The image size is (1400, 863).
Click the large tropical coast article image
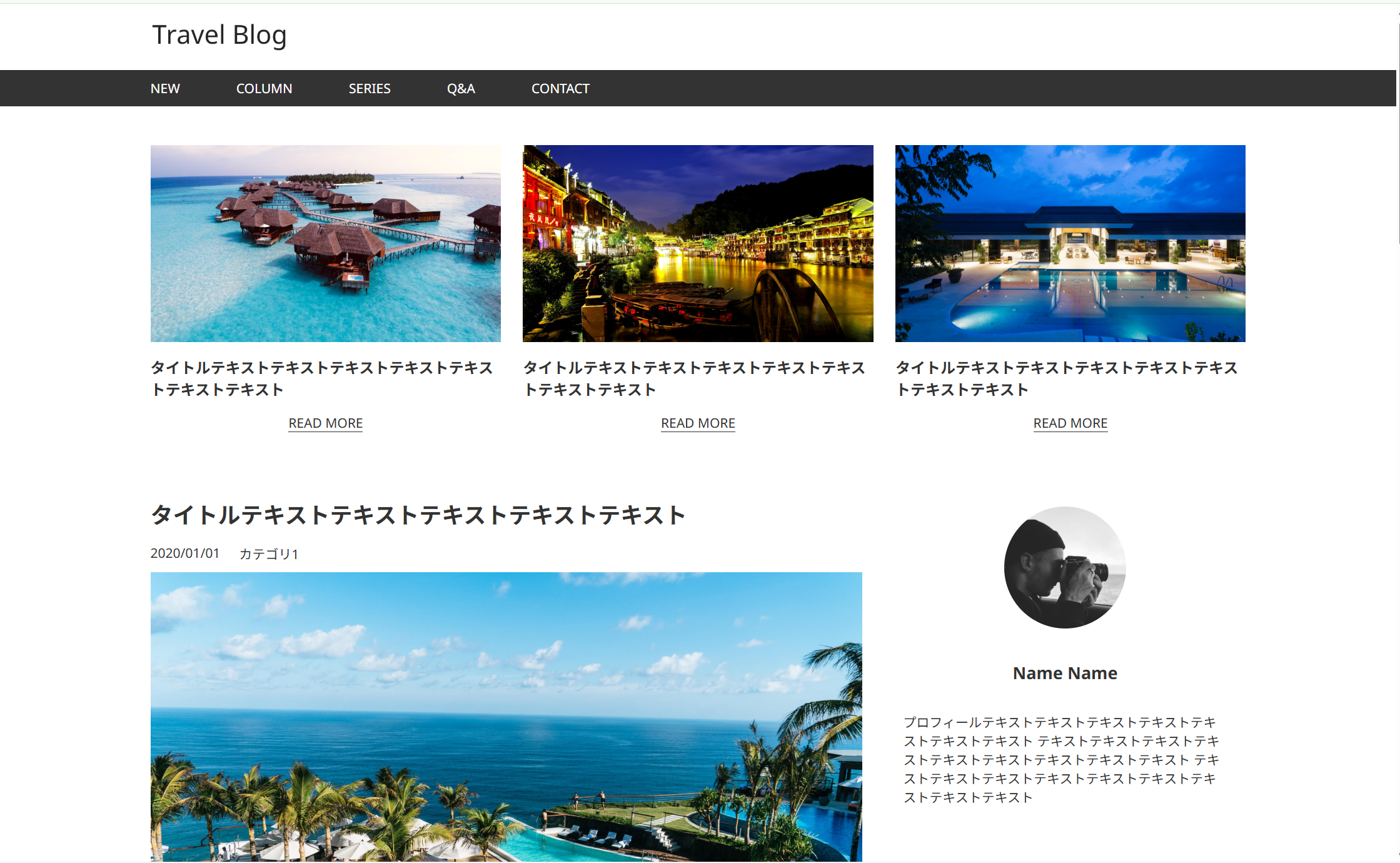coord(506,716)
